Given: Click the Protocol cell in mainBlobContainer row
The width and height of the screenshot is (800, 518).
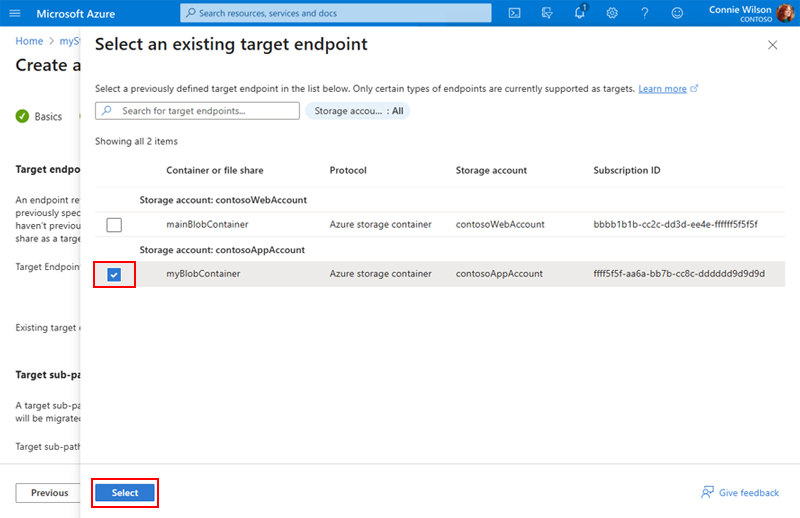Looking at the screenshot, I should [381, 225].
